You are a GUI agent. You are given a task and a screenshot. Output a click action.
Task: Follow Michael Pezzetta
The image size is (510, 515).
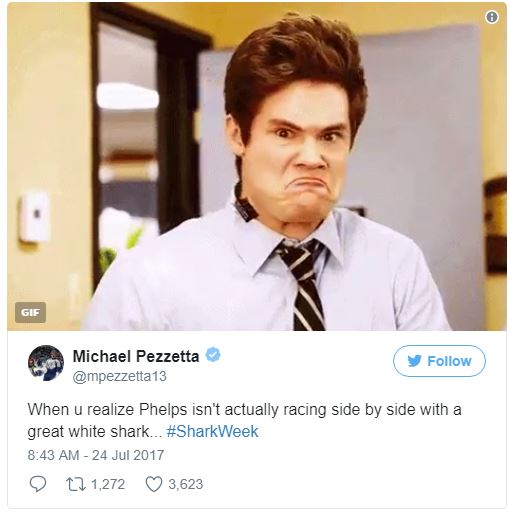click(x=439, y=361)
